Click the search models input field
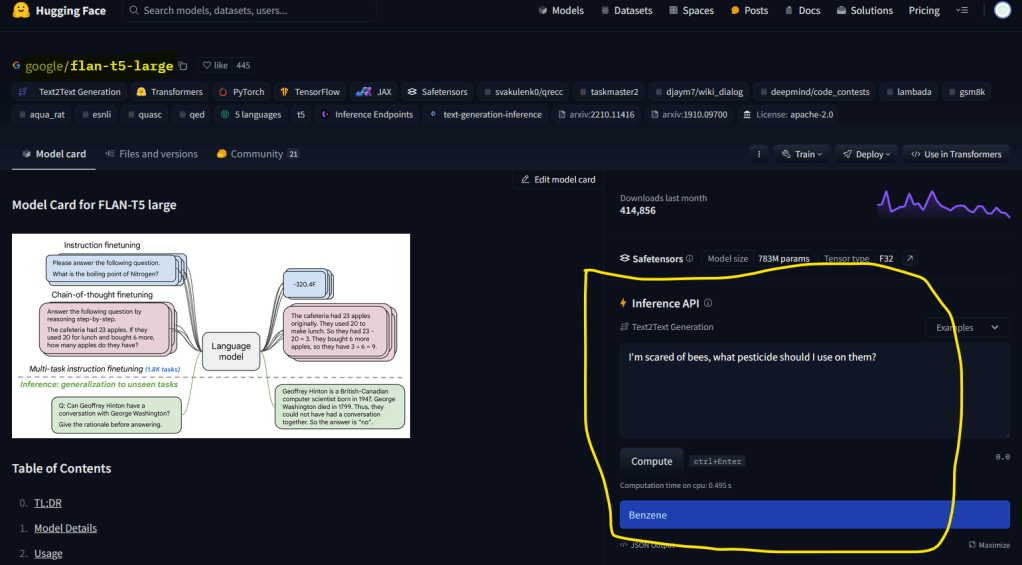 pos(255,11)
